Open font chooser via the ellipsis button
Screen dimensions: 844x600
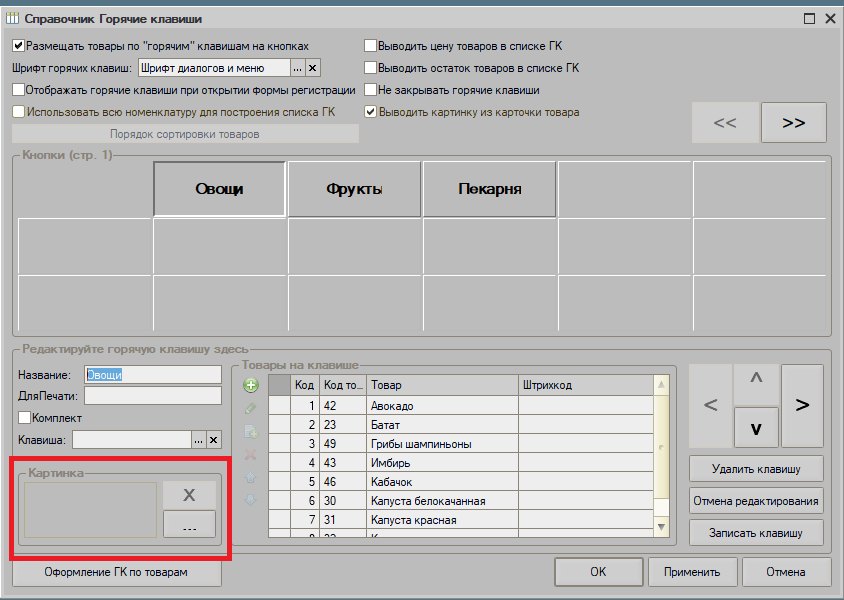[x=298, y=68]
